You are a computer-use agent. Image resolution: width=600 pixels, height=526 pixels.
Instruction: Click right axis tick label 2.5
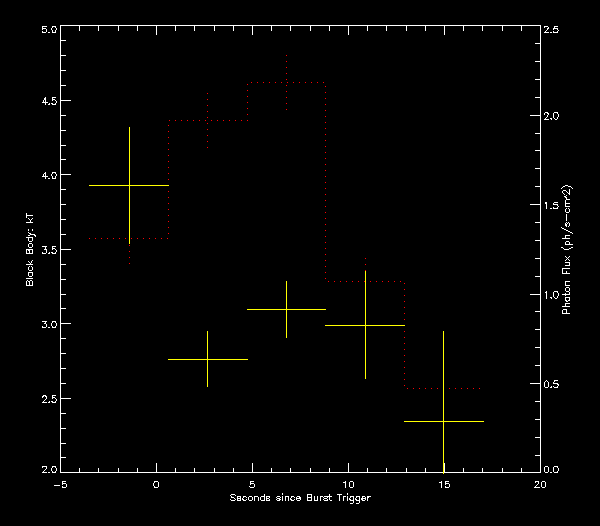click(x=551, y=30)
